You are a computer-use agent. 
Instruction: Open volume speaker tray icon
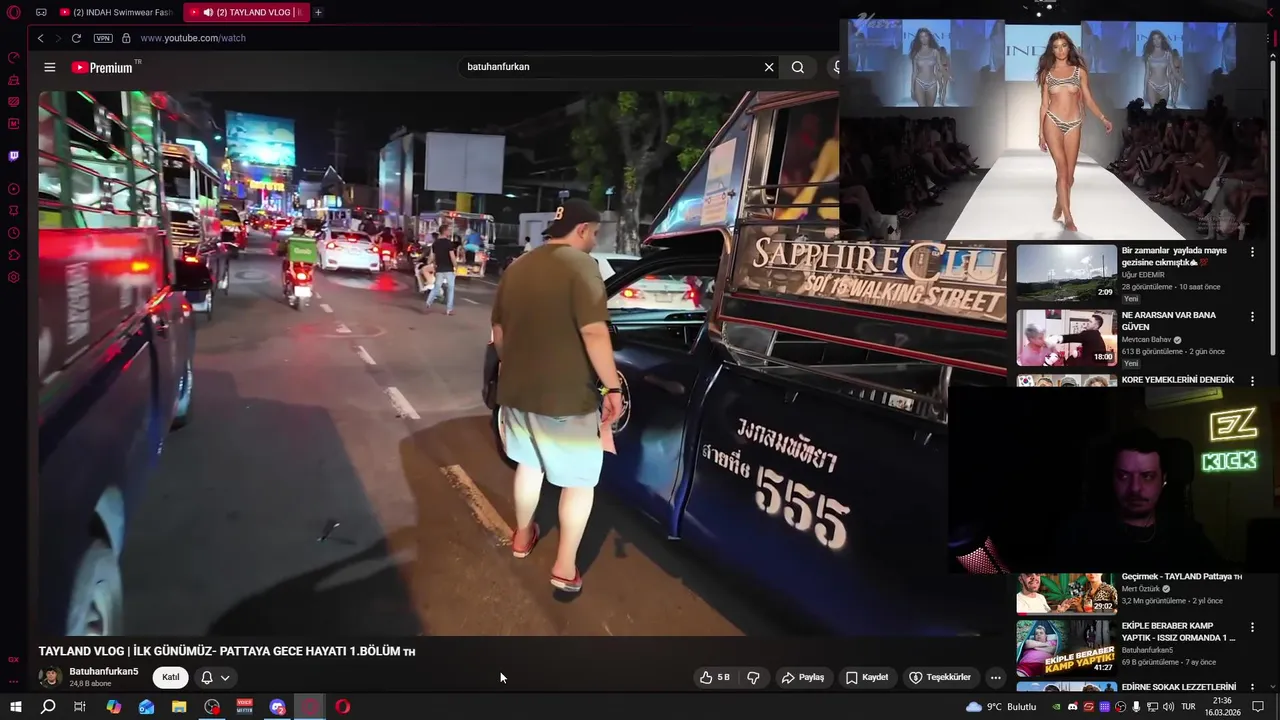coord(1168,707)
